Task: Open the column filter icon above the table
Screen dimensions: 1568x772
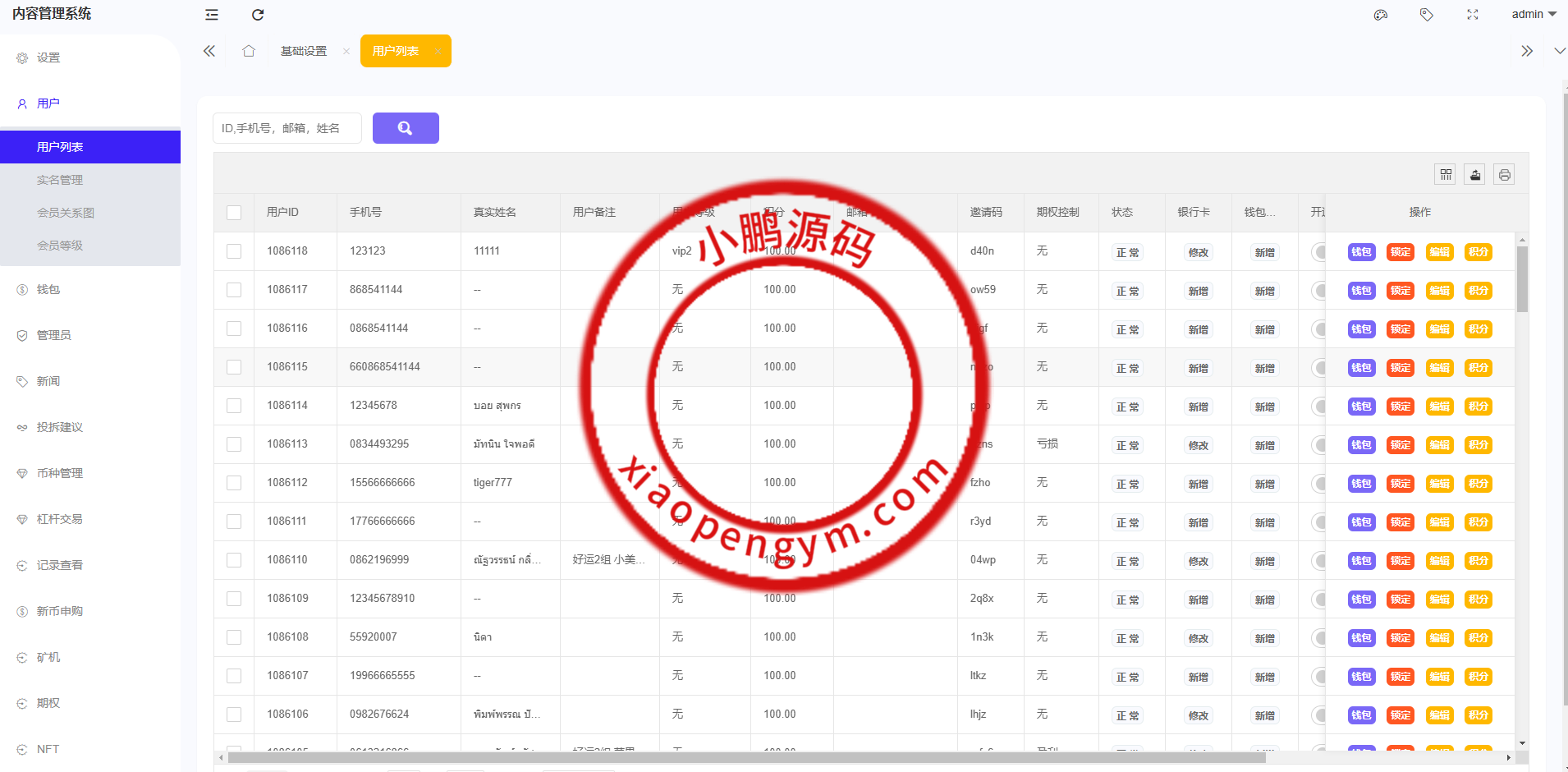Action: pyautogui.click(x=1446, y=174)
